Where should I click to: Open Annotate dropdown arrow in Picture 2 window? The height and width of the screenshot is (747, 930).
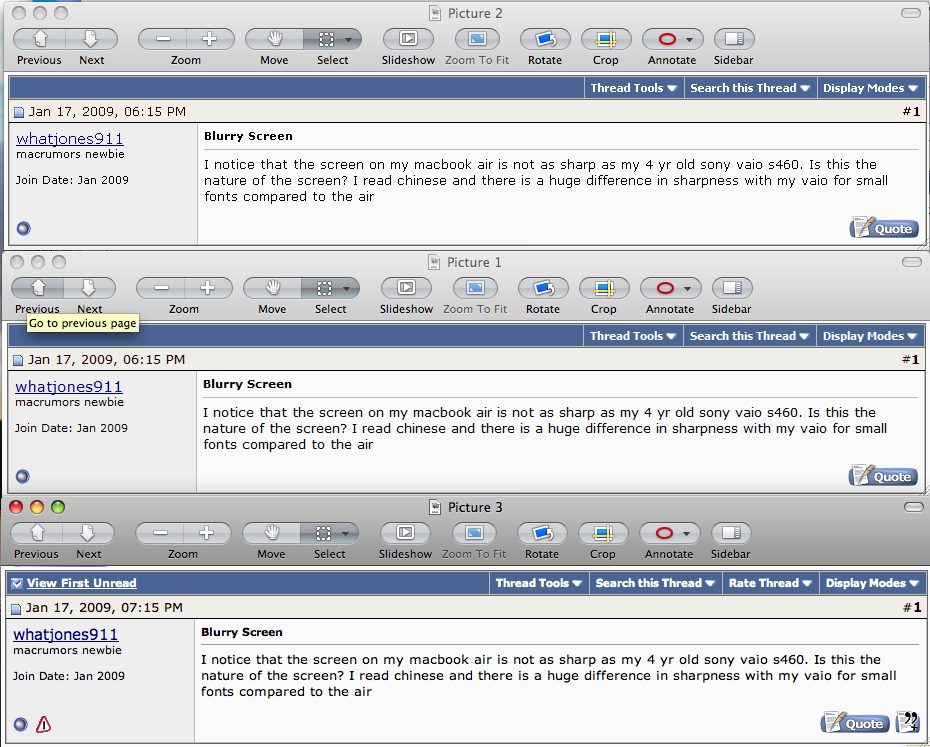pyautogui.click(x=689, y=40)
